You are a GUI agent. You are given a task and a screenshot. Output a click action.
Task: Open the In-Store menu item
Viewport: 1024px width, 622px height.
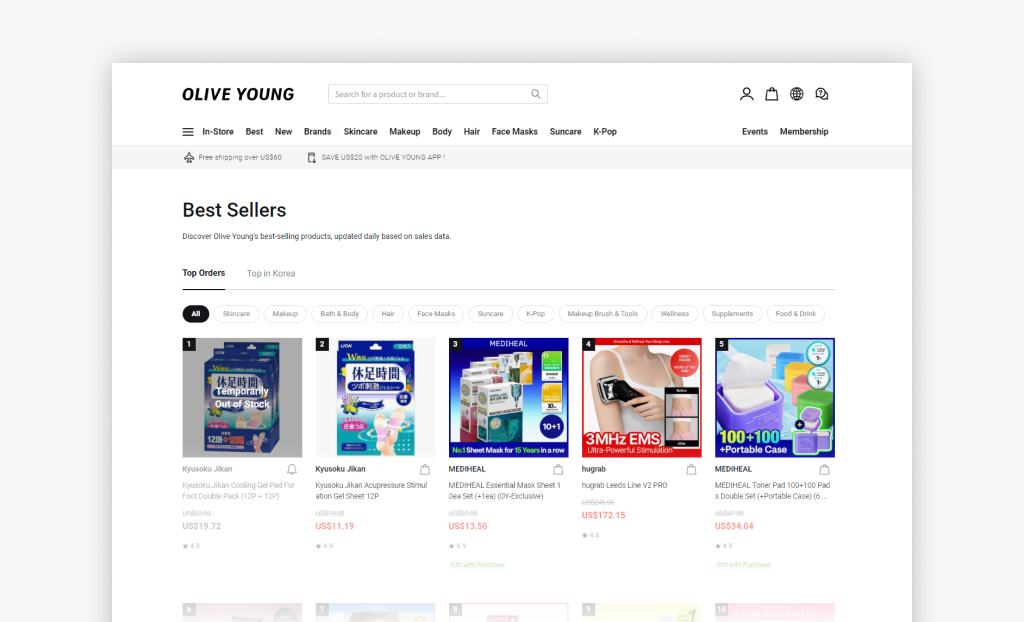(x=218, y=131)
